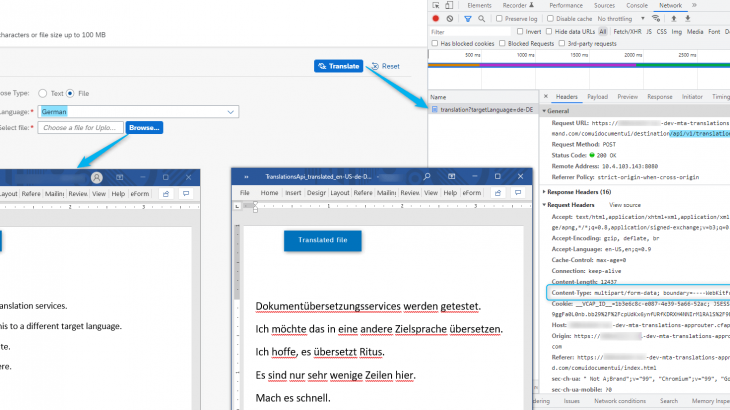This screenshot has width=730, height=410.
Task: Check Has blocked cookies checkbox
Action: tap(434, 43)
